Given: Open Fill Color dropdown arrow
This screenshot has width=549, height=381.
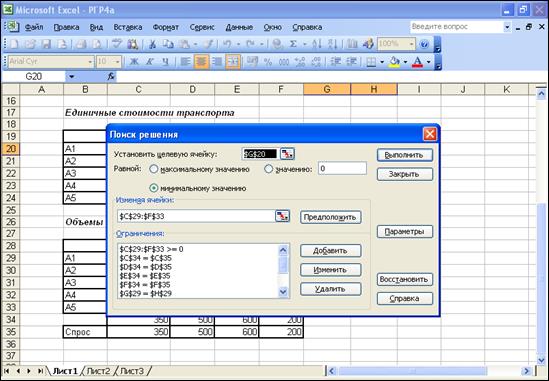Looking at the screenshot, I should pyautogui.click(x=405, y=62).
